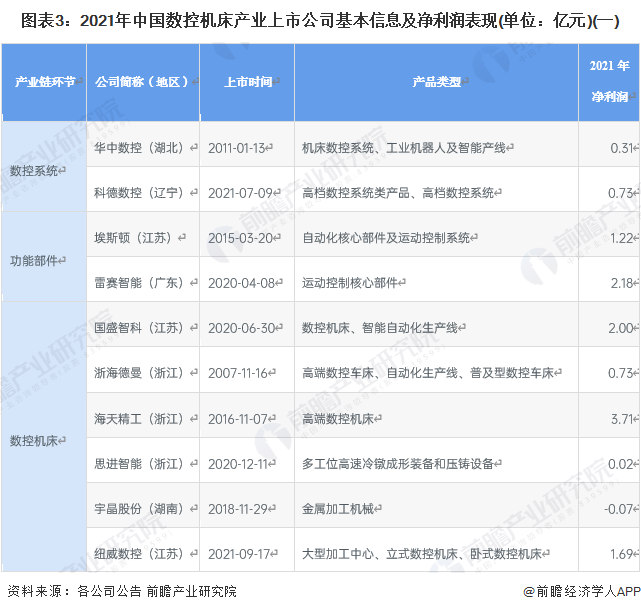Viewport: 641px width, 612px height.
Task: Select product text 高档数控系统类产品、高档数控系统
Action: [x=398, y=193]
